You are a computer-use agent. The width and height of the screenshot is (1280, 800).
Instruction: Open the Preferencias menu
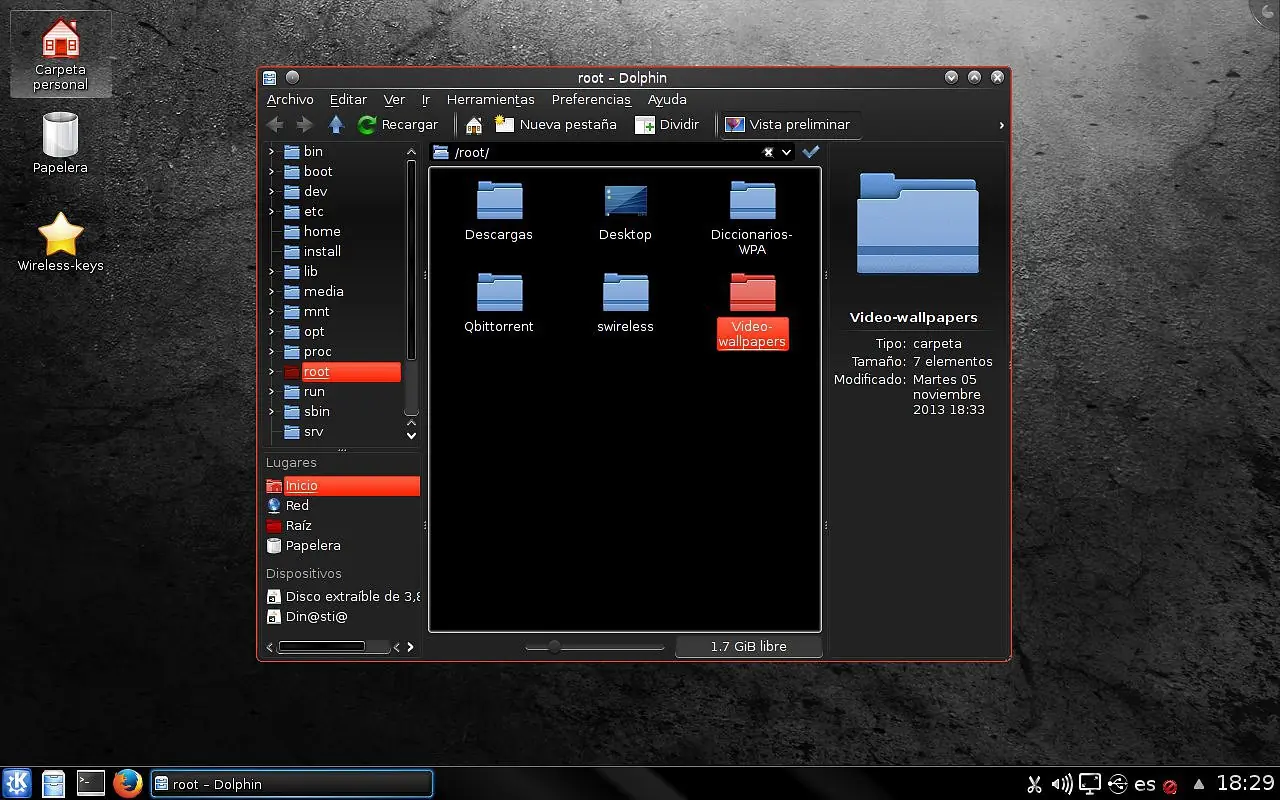coord(592,100)
